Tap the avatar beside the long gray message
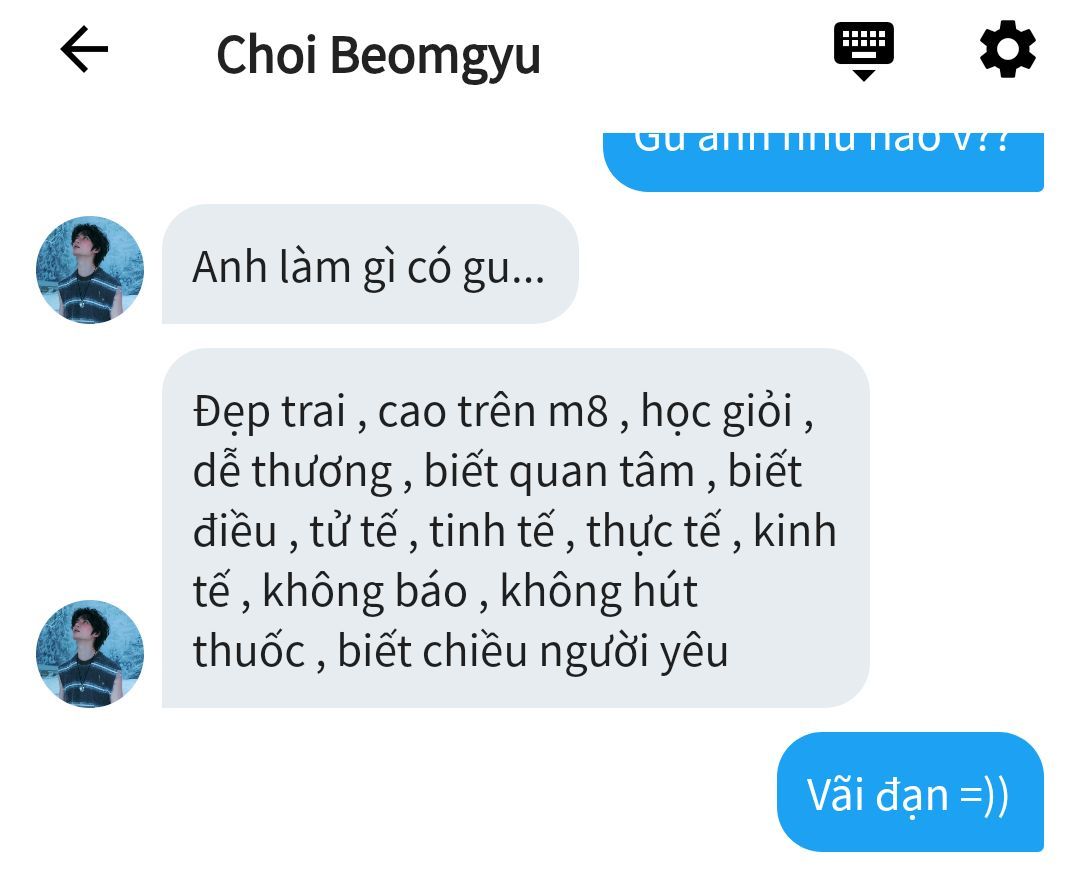The image size is (1080, 871). coord(90,653)
